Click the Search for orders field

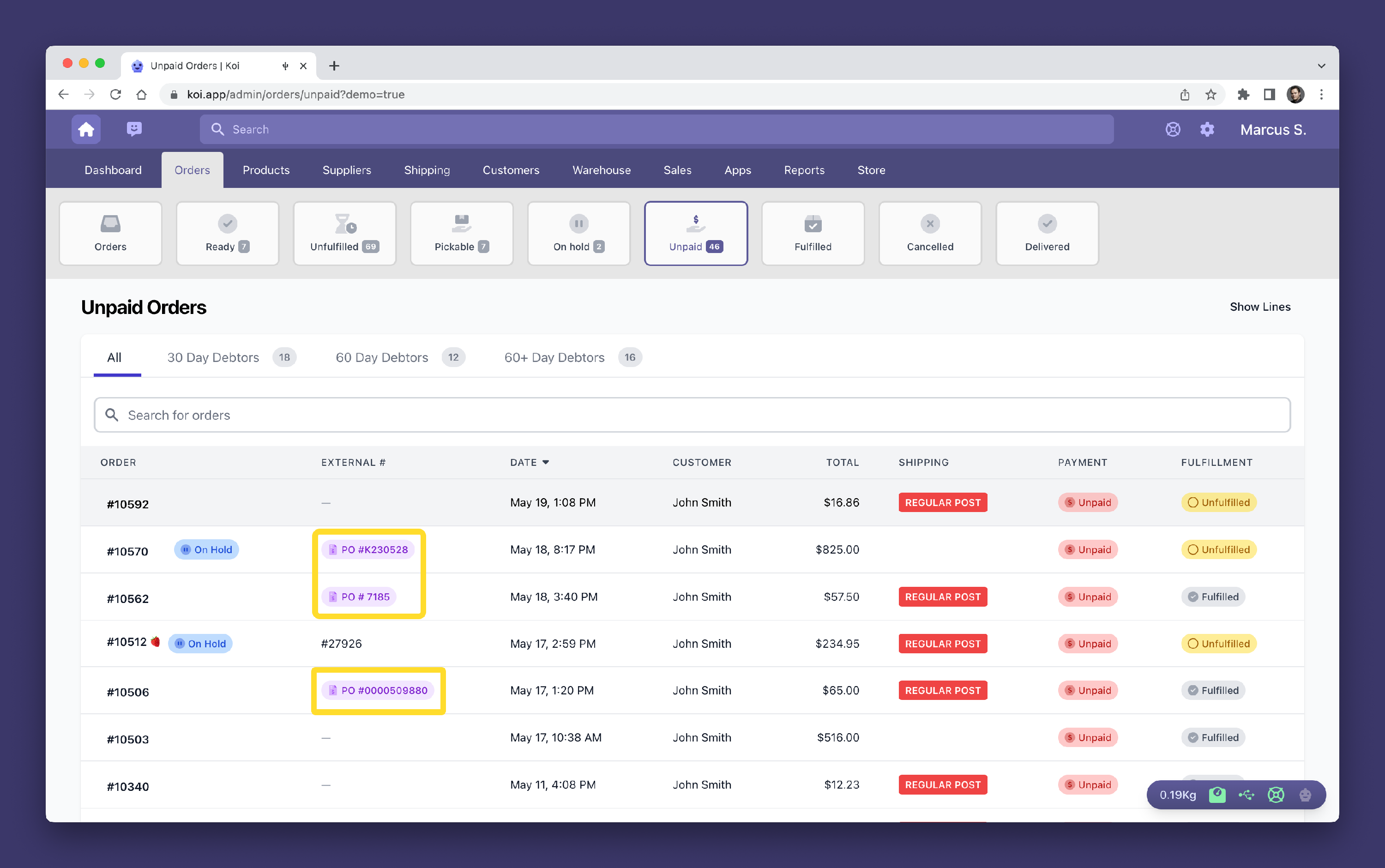692,415
